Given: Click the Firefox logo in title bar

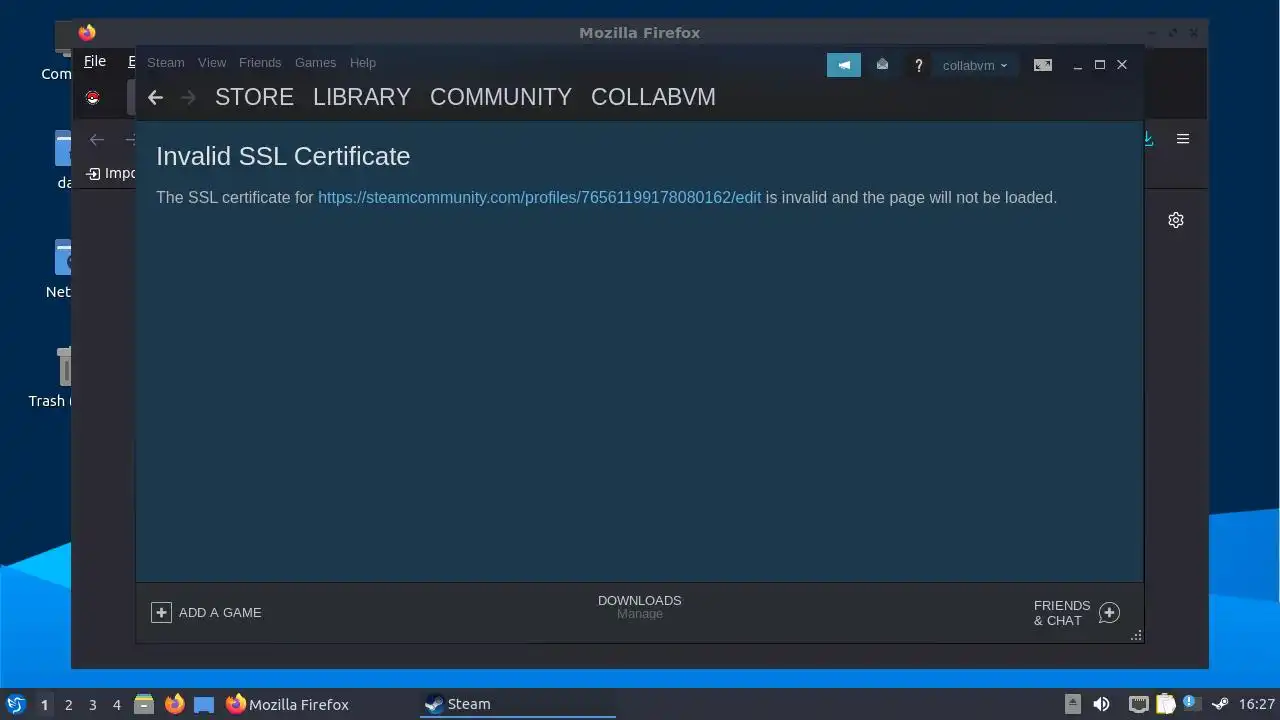Looking at the screenshot, I should (87, 33).
